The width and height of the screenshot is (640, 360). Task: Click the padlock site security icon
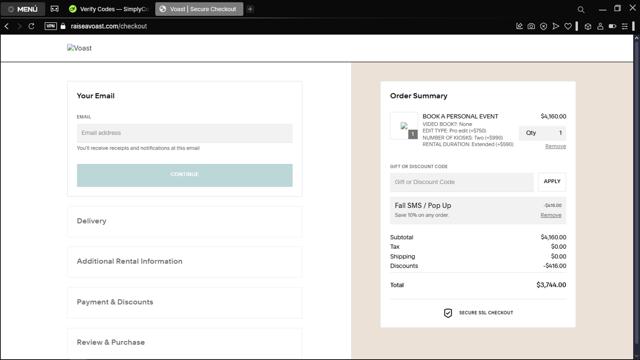(63, 26)
